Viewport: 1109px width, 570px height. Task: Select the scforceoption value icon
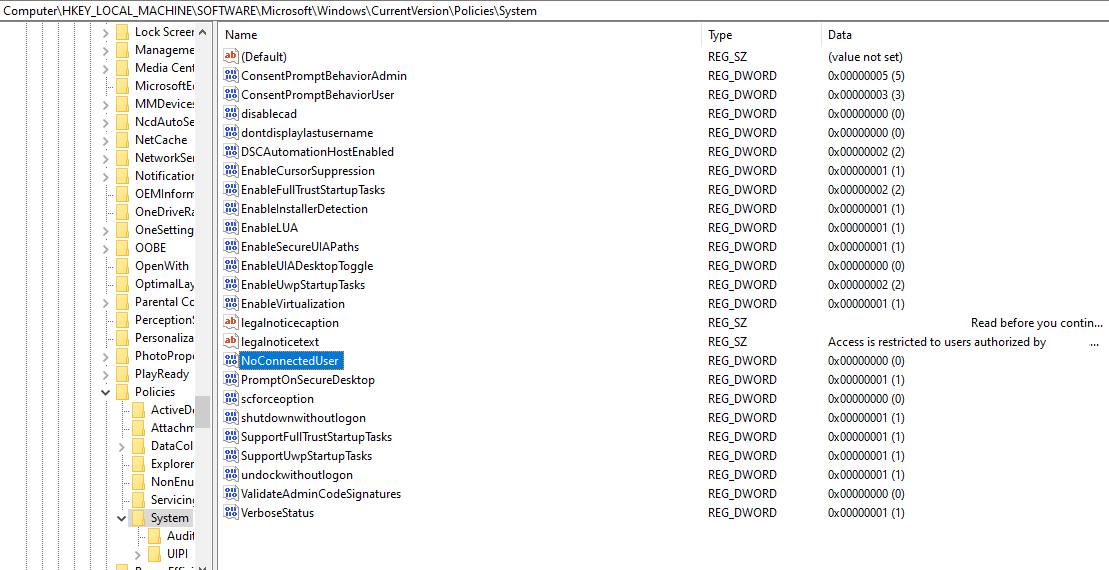(x=231, y=399)
